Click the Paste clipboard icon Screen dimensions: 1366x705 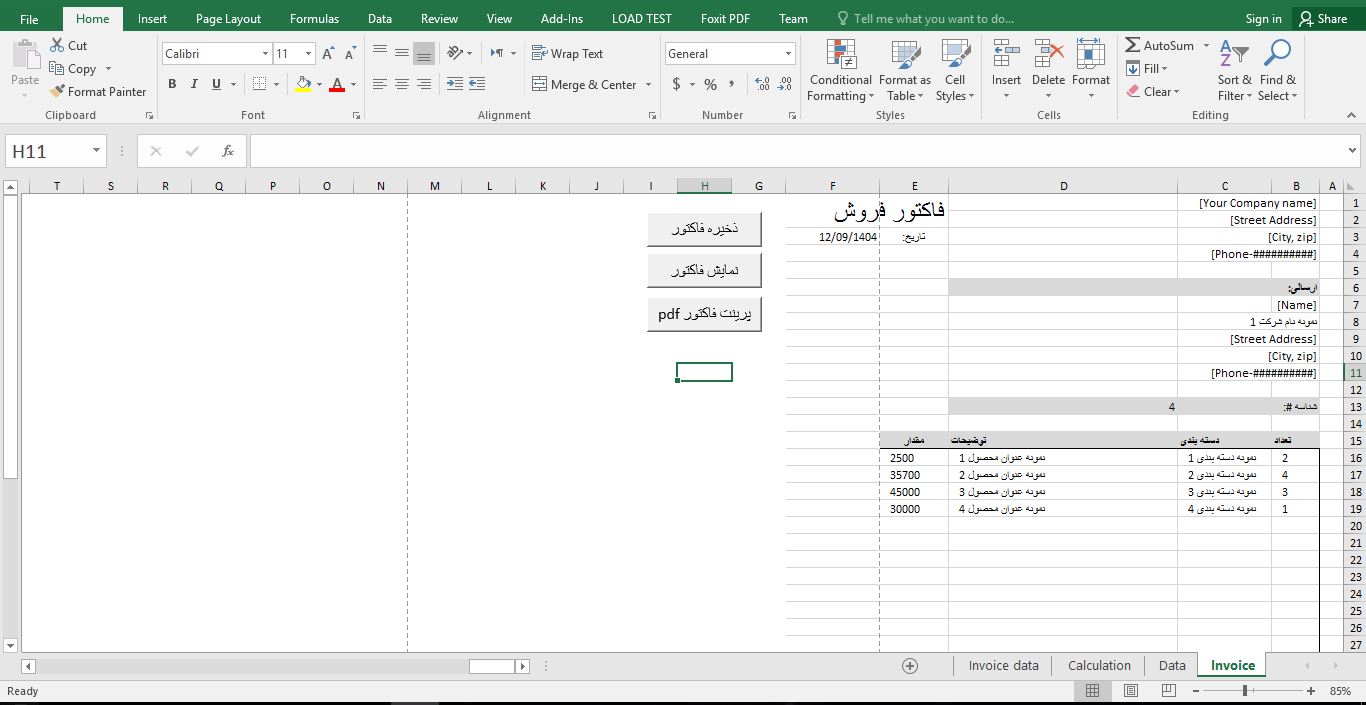click(x=25, y=56)
